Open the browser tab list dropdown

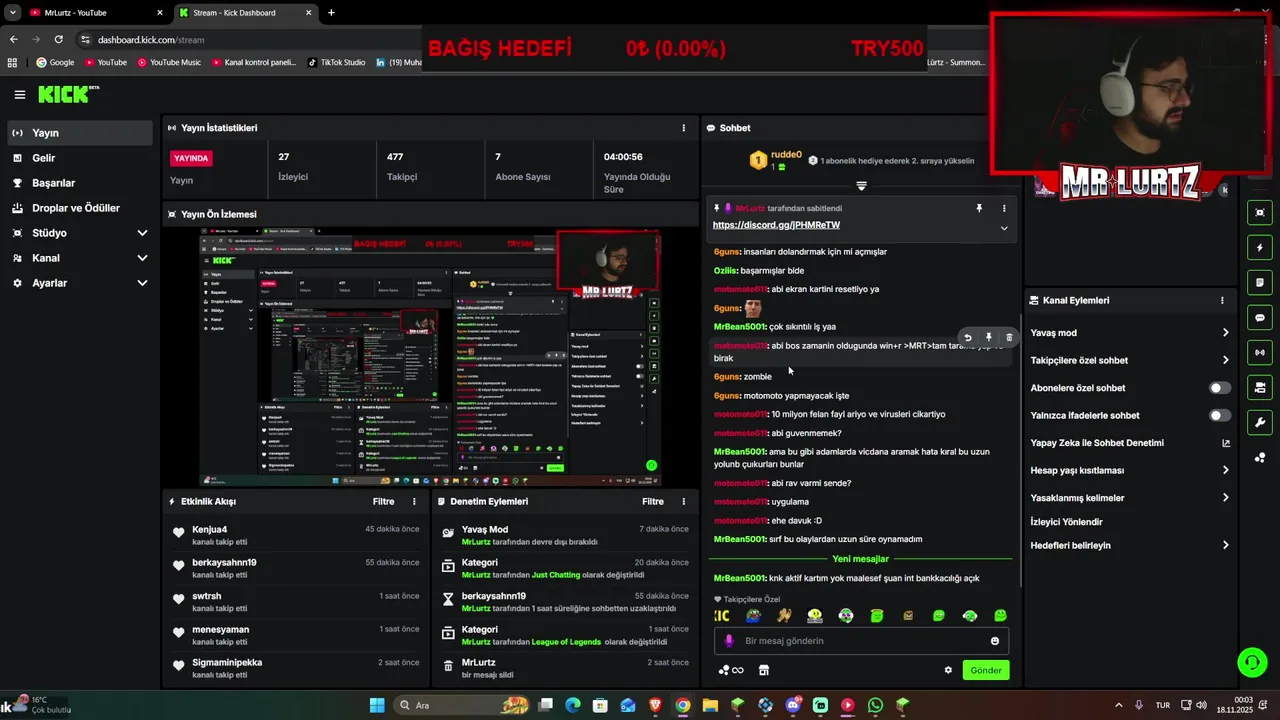13,13
